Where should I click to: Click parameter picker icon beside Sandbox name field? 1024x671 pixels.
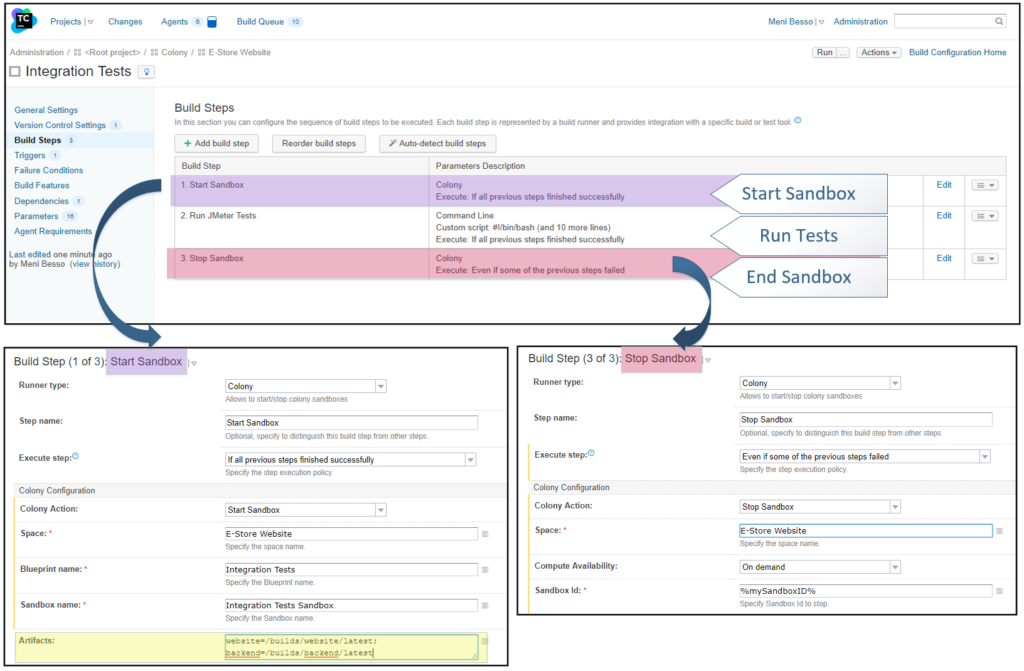(485, 606)
